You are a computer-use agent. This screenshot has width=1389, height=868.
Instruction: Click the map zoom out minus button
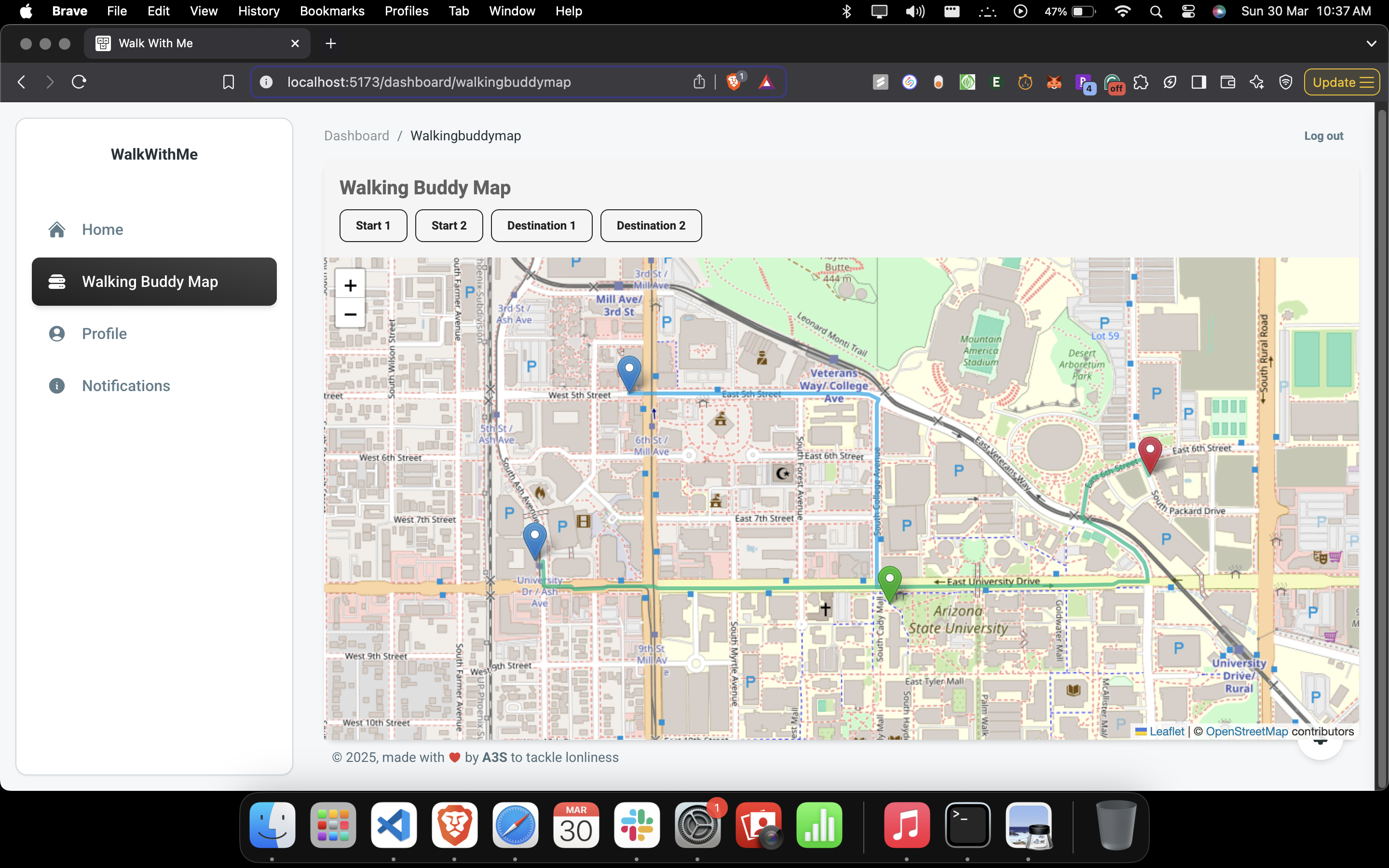[350, 314]
